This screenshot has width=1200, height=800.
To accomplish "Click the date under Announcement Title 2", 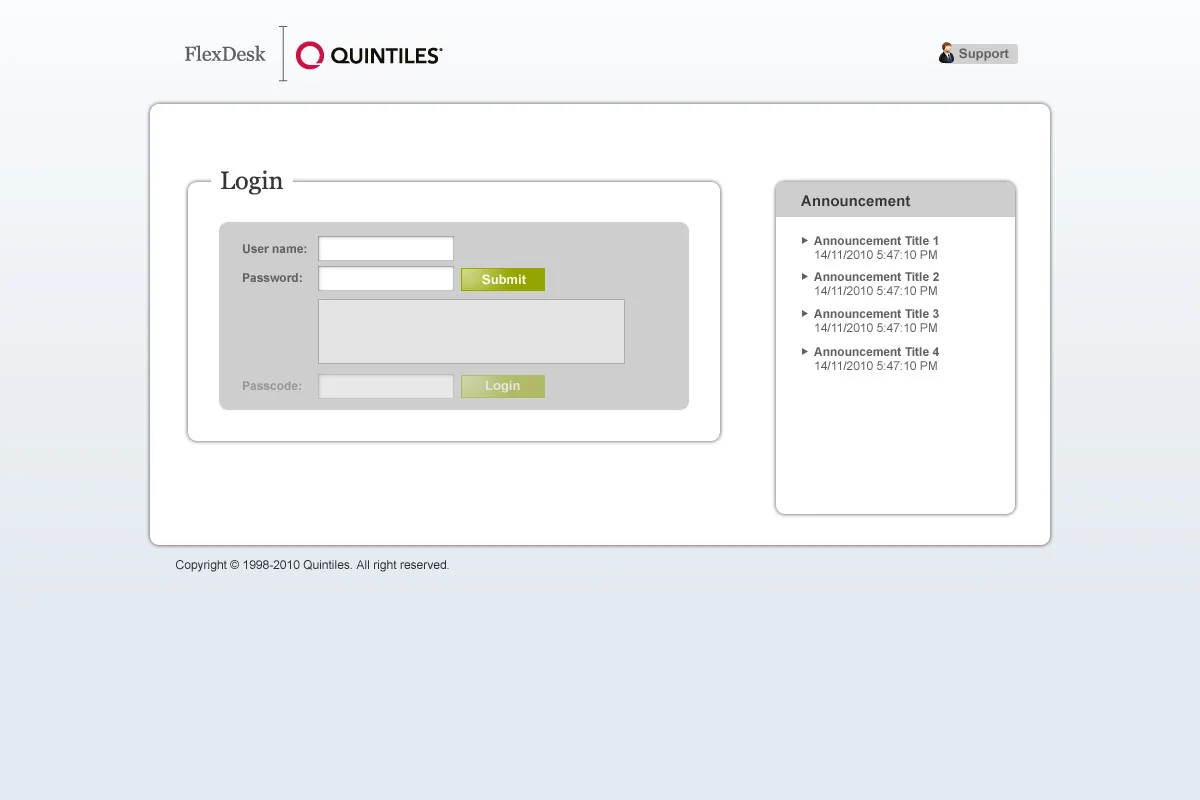I will pos(875,291).
